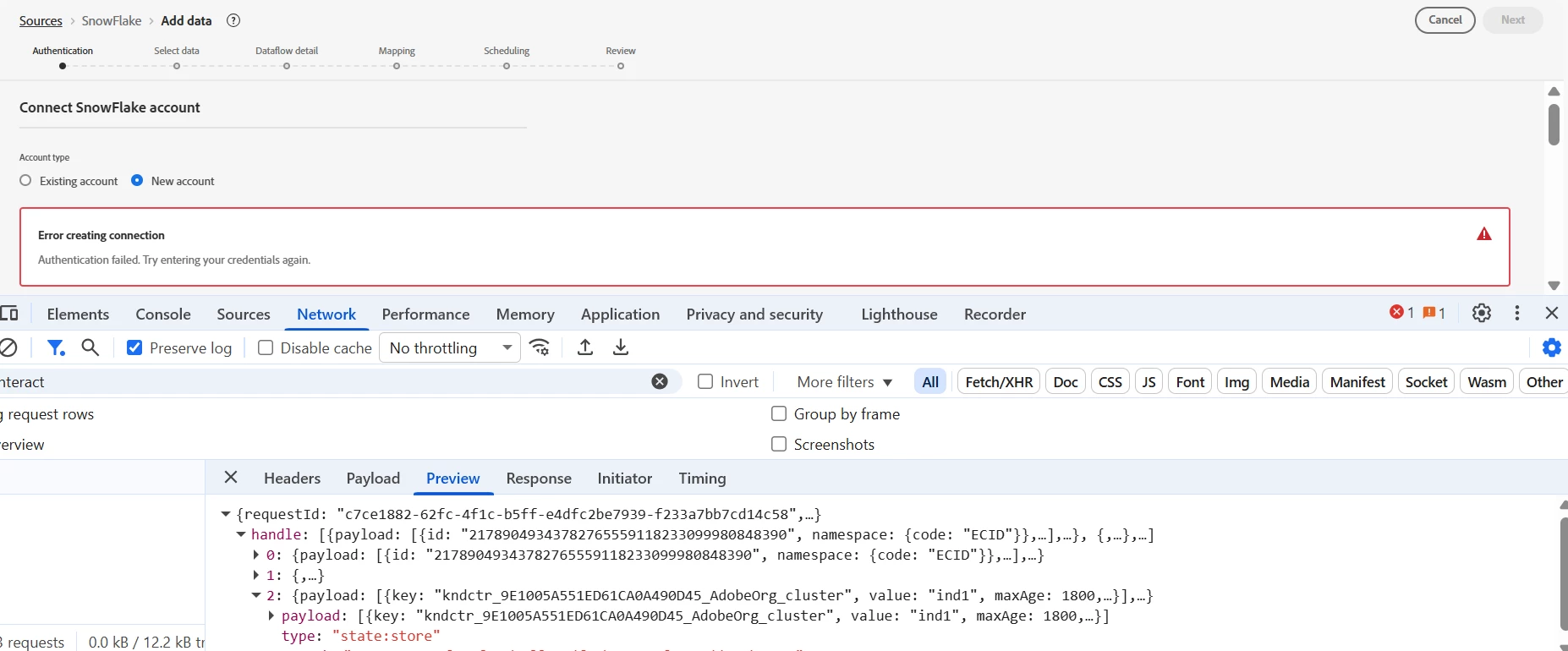The width and height of the screenshot is (1568, 651).
Task: Open Privacy and security tab
Action: [x=754, y=314]
